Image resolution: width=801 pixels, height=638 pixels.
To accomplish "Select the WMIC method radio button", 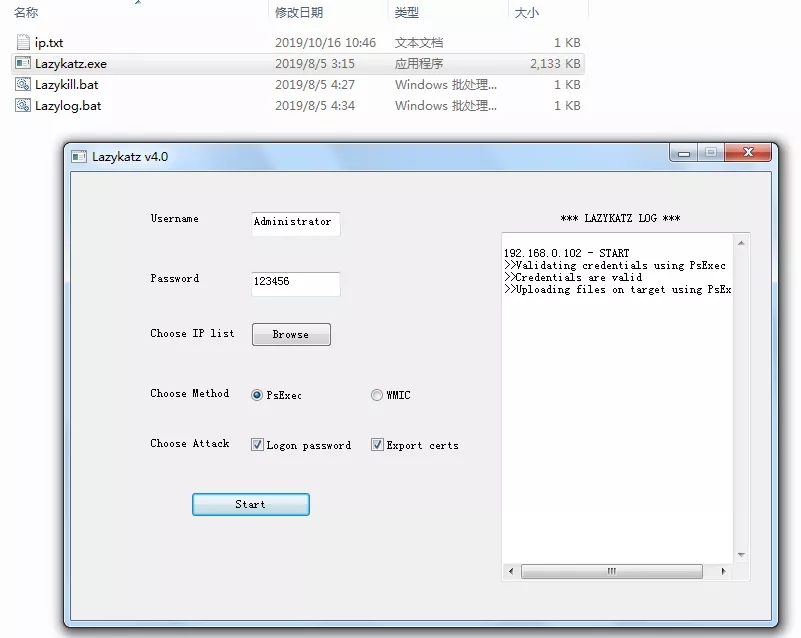I will pos(377,395).
